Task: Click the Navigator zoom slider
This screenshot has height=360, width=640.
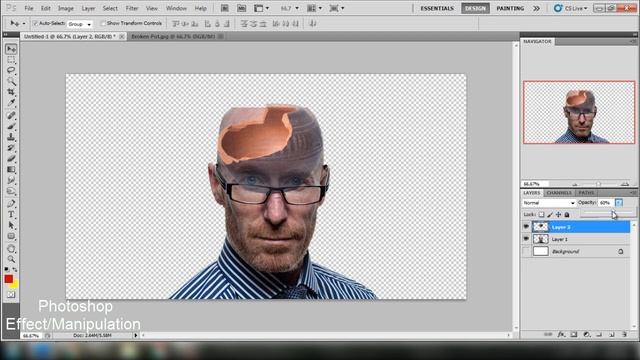Action: coord(599,184)
